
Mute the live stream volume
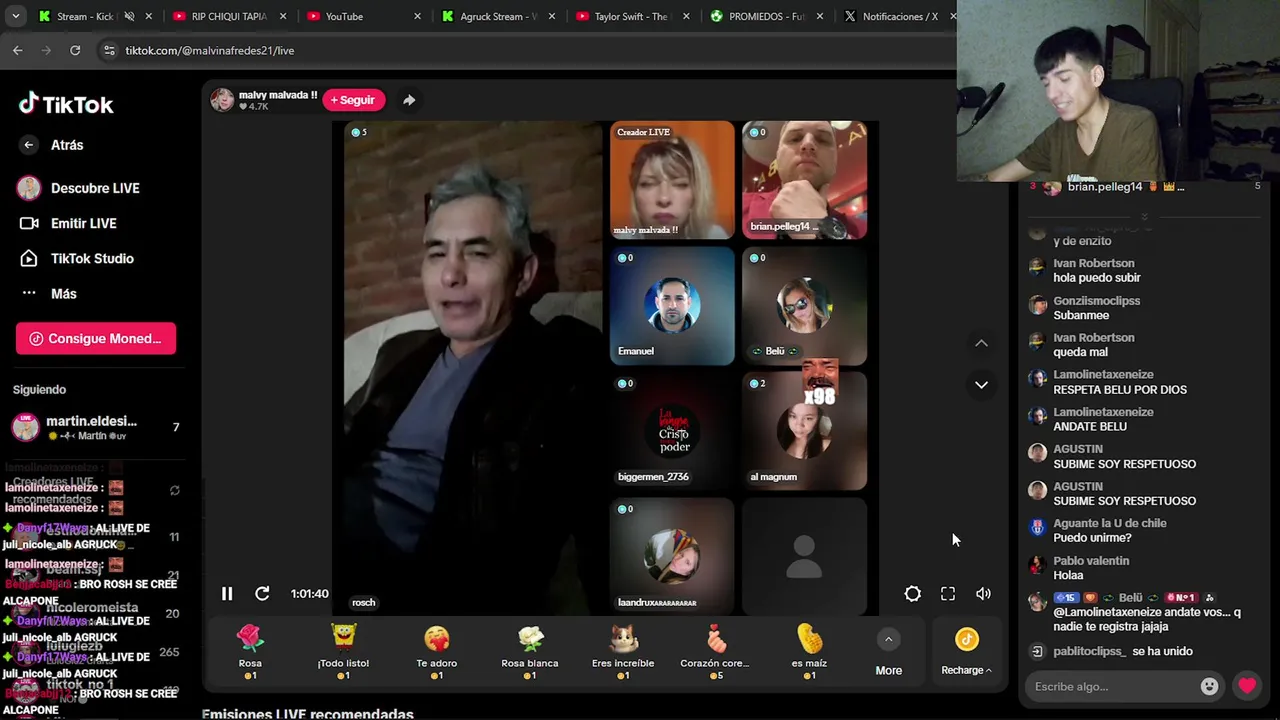tap(984, 594)
